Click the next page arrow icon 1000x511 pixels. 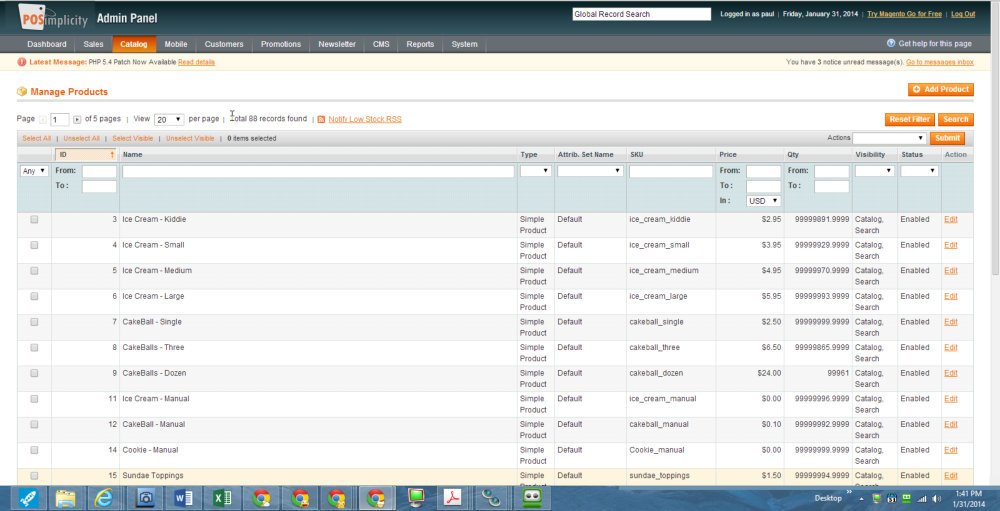point(77,119)
